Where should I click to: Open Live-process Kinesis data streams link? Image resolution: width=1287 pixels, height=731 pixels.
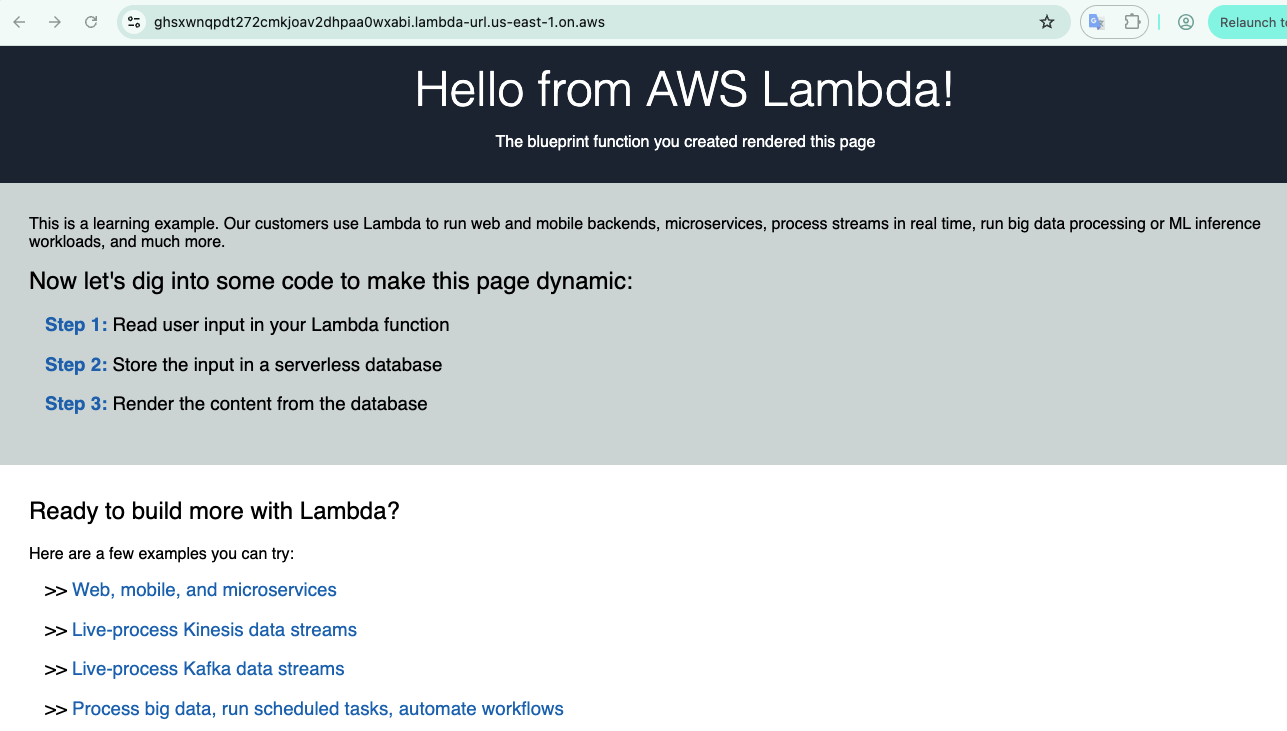pos(214,630)
